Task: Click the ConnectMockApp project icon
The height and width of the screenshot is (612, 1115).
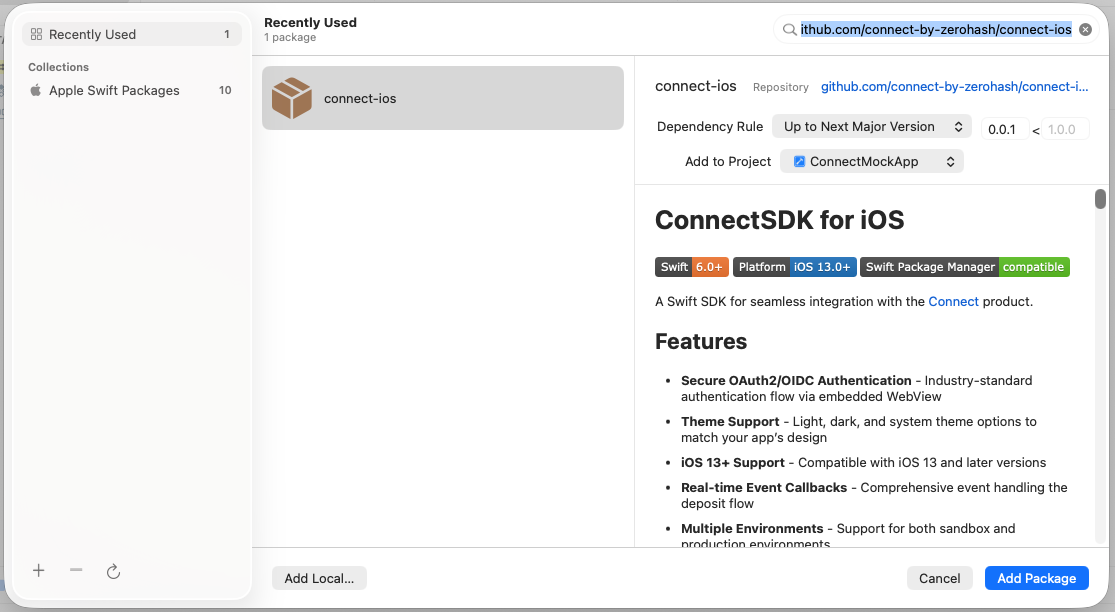Action: pos(799,161)
